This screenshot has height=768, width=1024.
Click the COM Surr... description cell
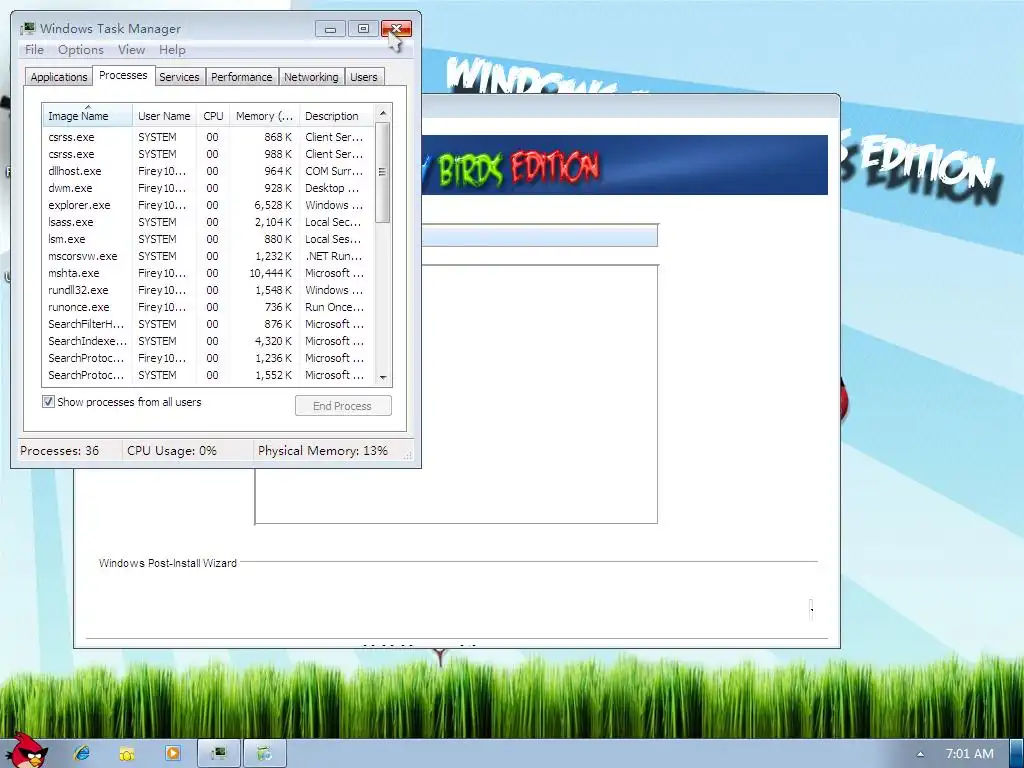pos(334,171)
